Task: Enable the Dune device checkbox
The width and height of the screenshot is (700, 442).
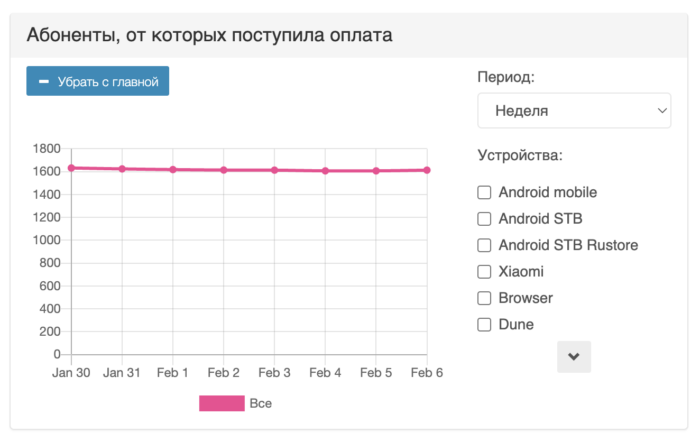Action: pos(485,324)
